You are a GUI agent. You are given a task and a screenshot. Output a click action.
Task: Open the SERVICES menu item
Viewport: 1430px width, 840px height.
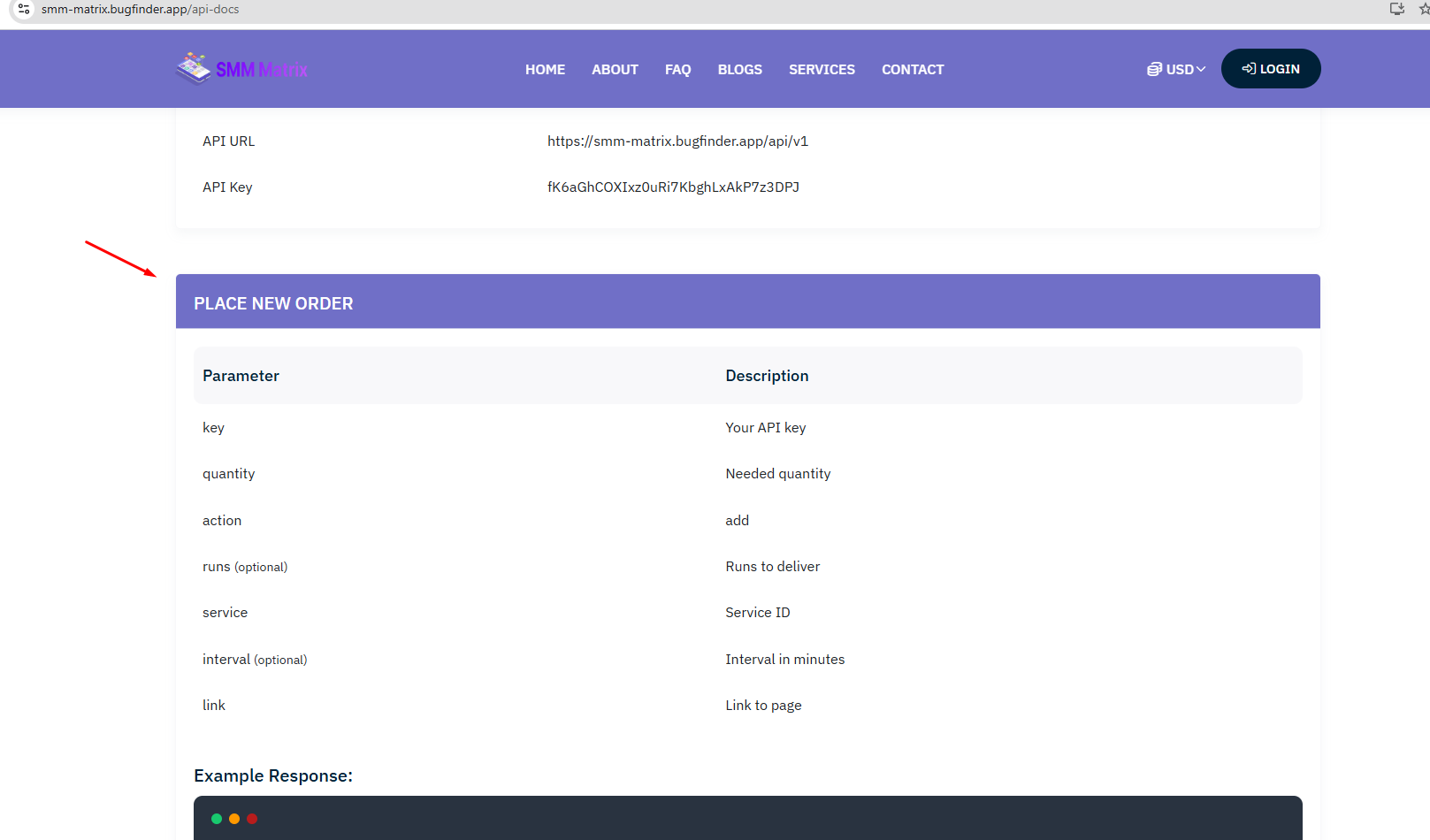click(x=822, y=69)
